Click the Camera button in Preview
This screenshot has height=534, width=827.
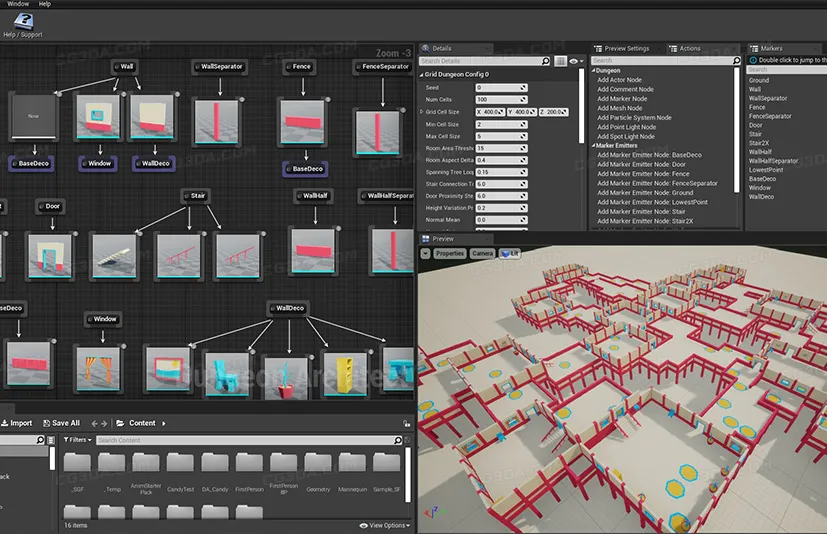(x=482, y=254)
